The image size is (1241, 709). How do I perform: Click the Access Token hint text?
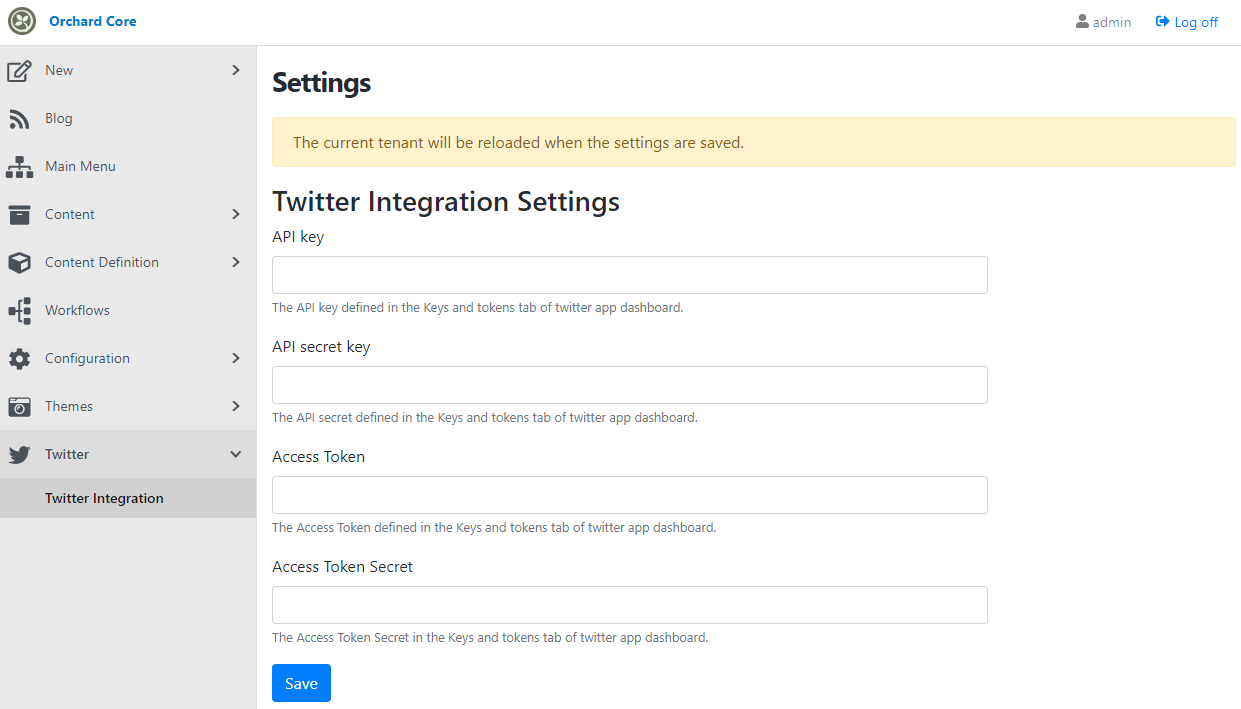(494, 528)
